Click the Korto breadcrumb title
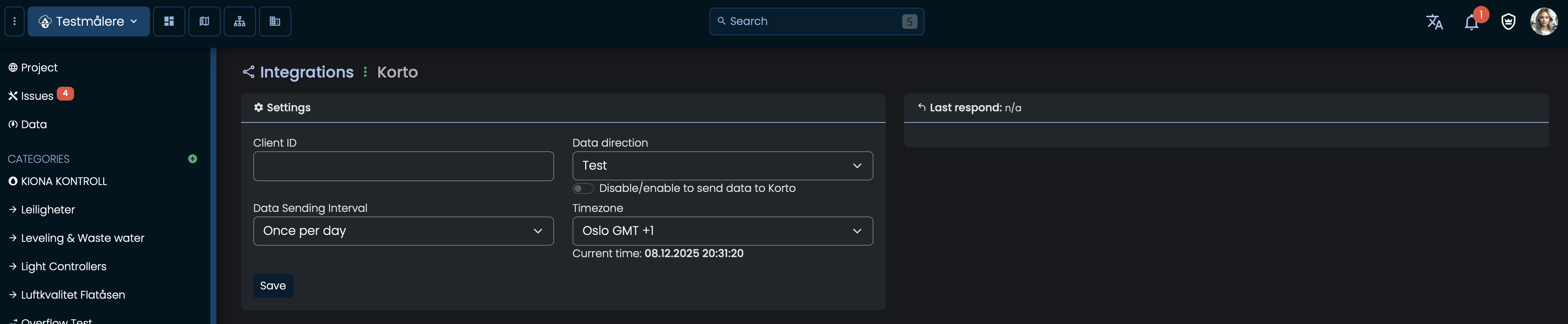1568x324 pixels. (x=398, y=72)
